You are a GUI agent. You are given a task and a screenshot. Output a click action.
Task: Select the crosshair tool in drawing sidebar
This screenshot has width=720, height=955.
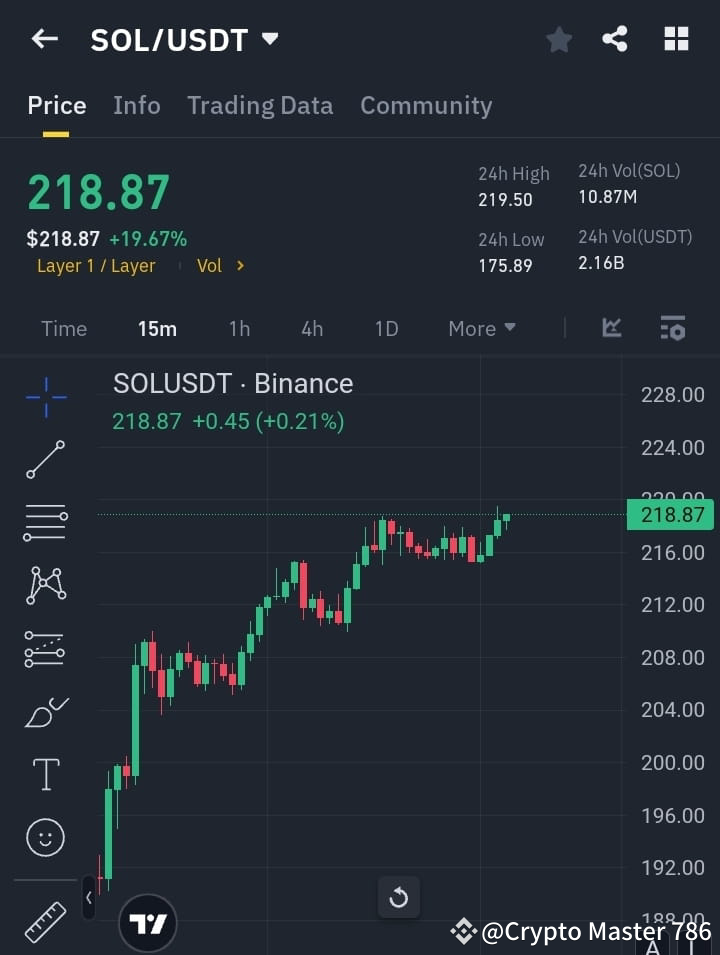coord(45,397)
